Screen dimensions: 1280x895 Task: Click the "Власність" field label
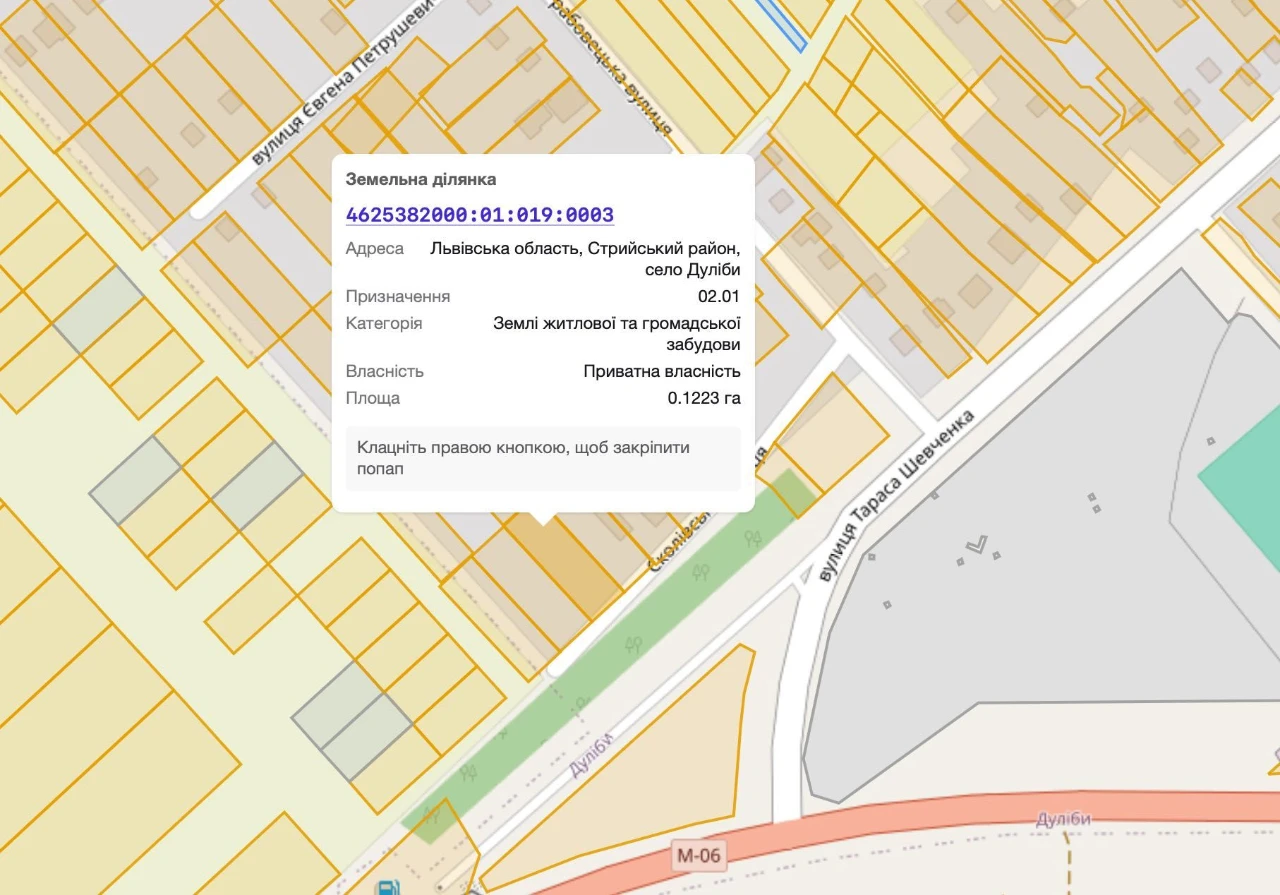[385, 371]
